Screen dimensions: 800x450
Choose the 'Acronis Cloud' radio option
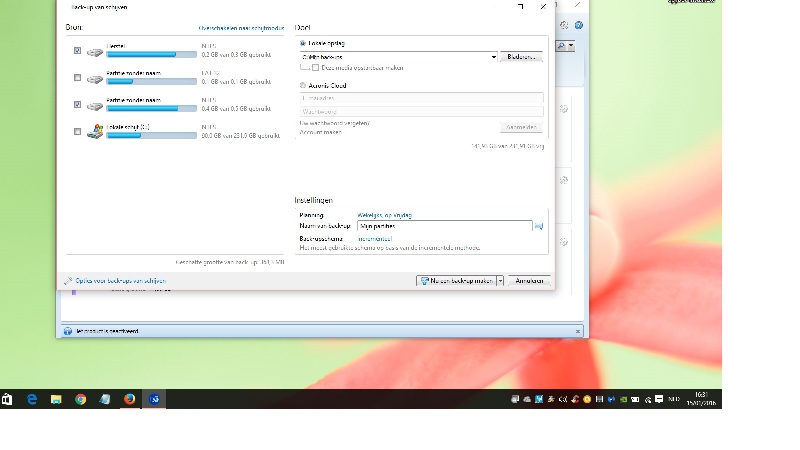303,86
